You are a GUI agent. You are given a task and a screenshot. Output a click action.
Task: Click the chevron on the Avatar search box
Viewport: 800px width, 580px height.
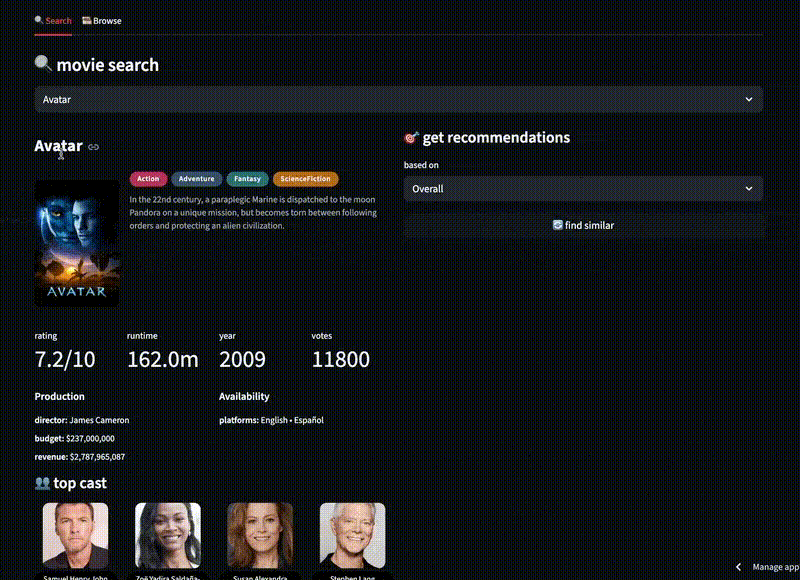click(748, 99)
